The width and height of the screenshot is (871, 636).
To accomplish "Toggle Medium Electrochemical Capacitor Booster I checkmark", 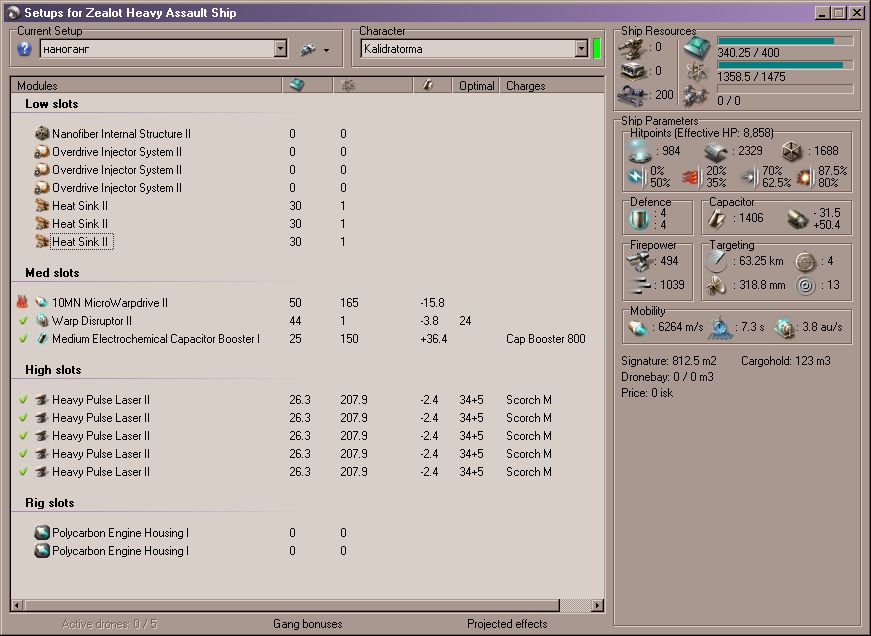I will point(23,339).
